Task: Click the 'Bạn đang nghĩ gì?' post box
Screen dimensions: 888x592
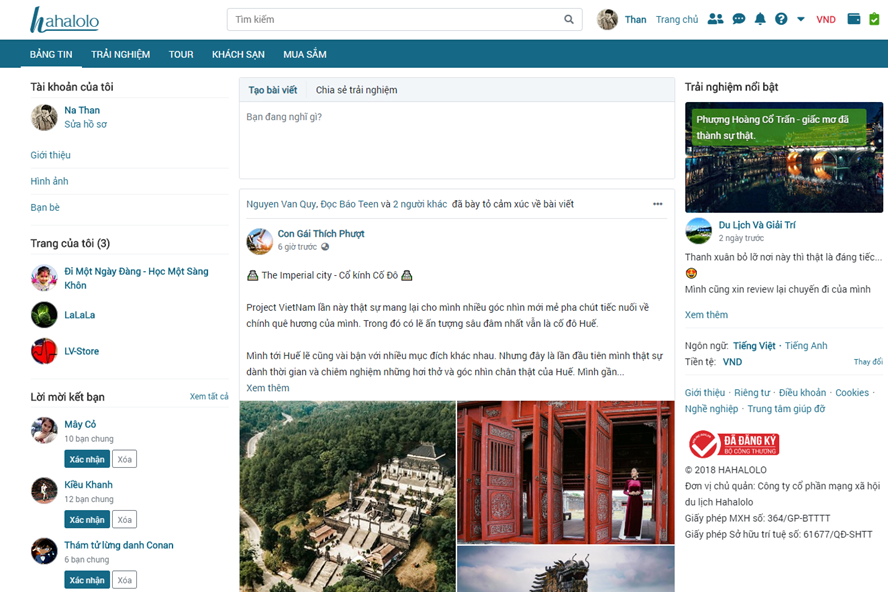Action: click(x=456, y=138)
